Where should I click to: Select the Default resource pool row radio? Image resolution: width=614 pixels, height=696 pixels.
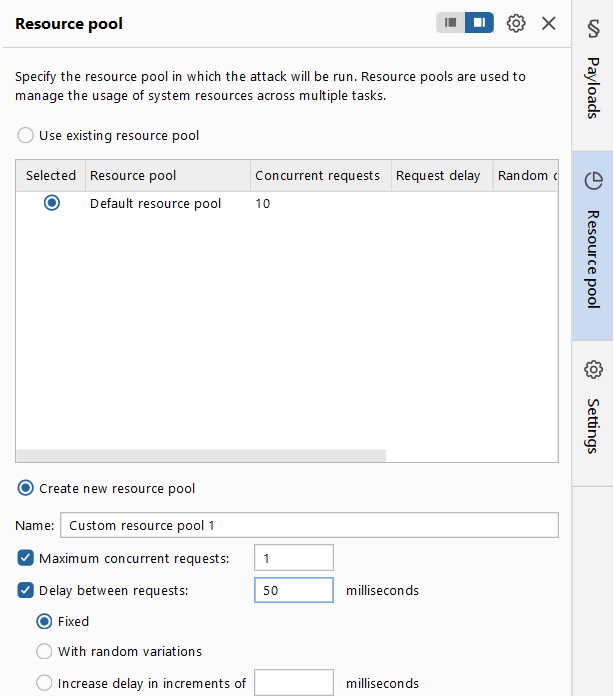click(x=52, y=203)
